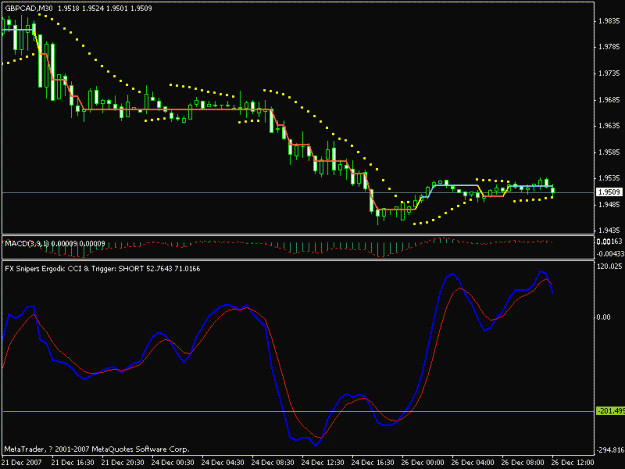Screen dimensions: 625x469
Task: Click the 1.9685 price axis label
Action: pyautogui.click(x=609, y=100)
